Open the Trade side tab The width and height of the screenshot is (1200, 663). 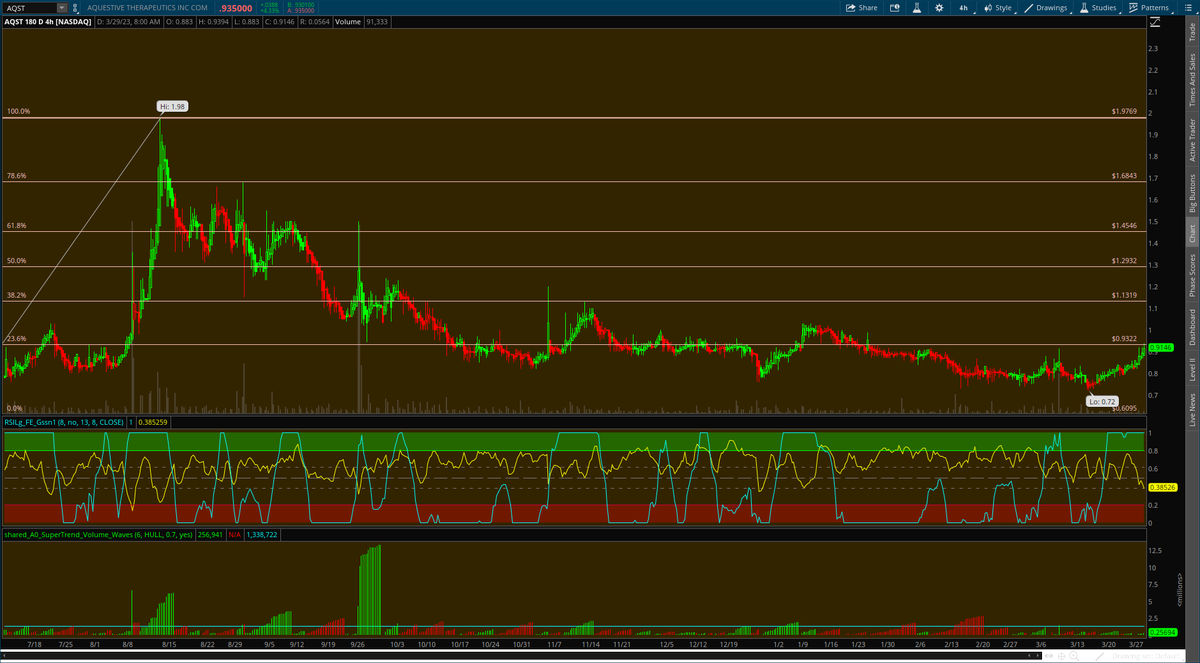[x=1191, y=33]
